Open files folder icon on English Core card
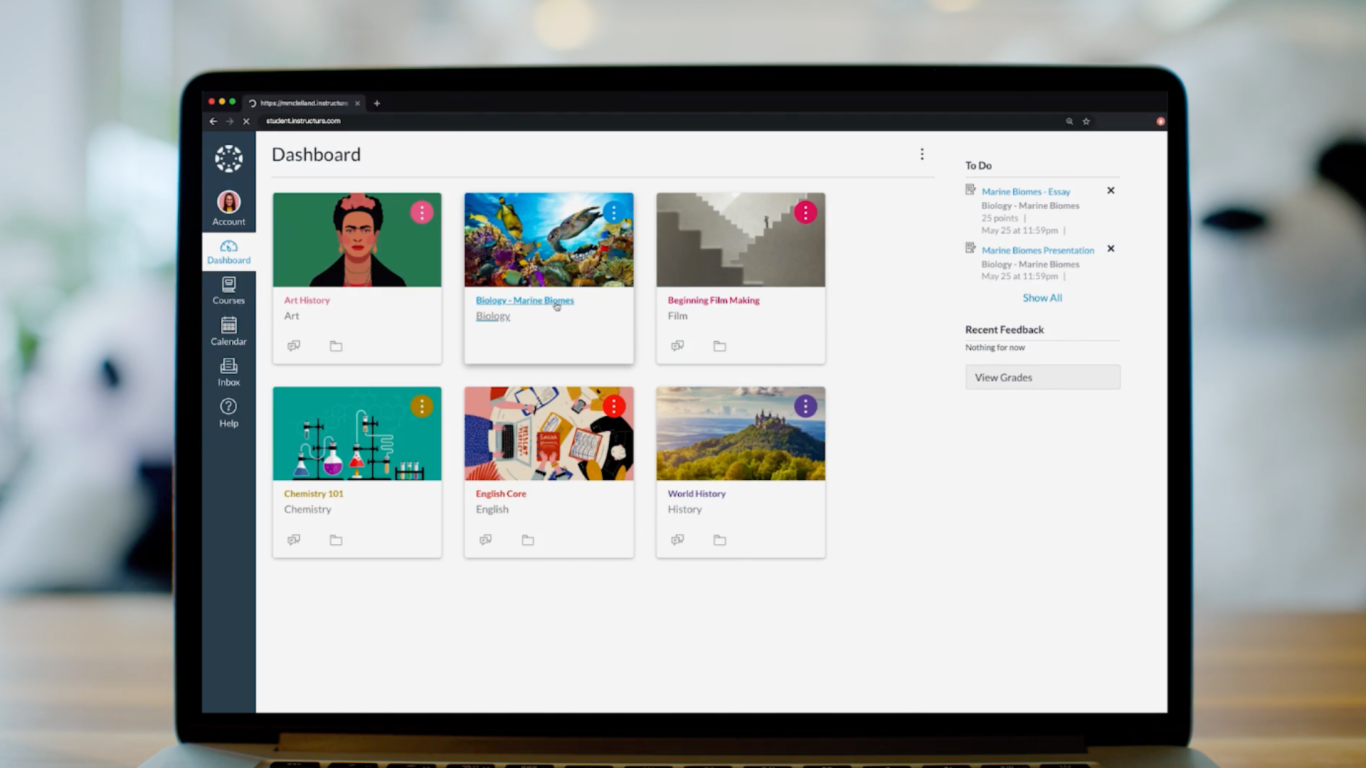 tap(528, 539)
